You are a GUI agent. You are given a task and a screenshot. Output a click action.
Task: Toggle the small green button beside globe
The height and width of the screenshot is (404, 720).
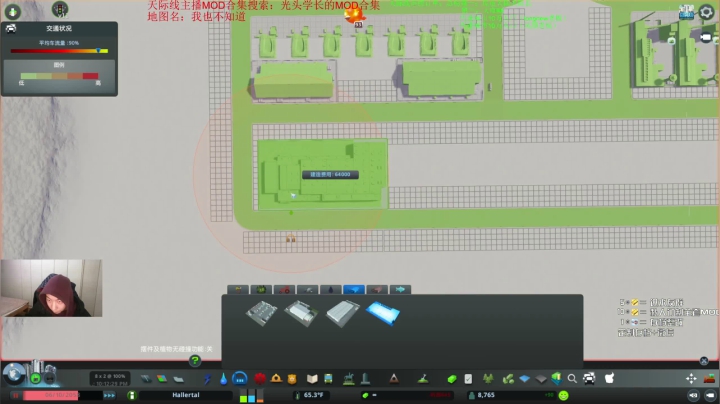coord(35,379)
